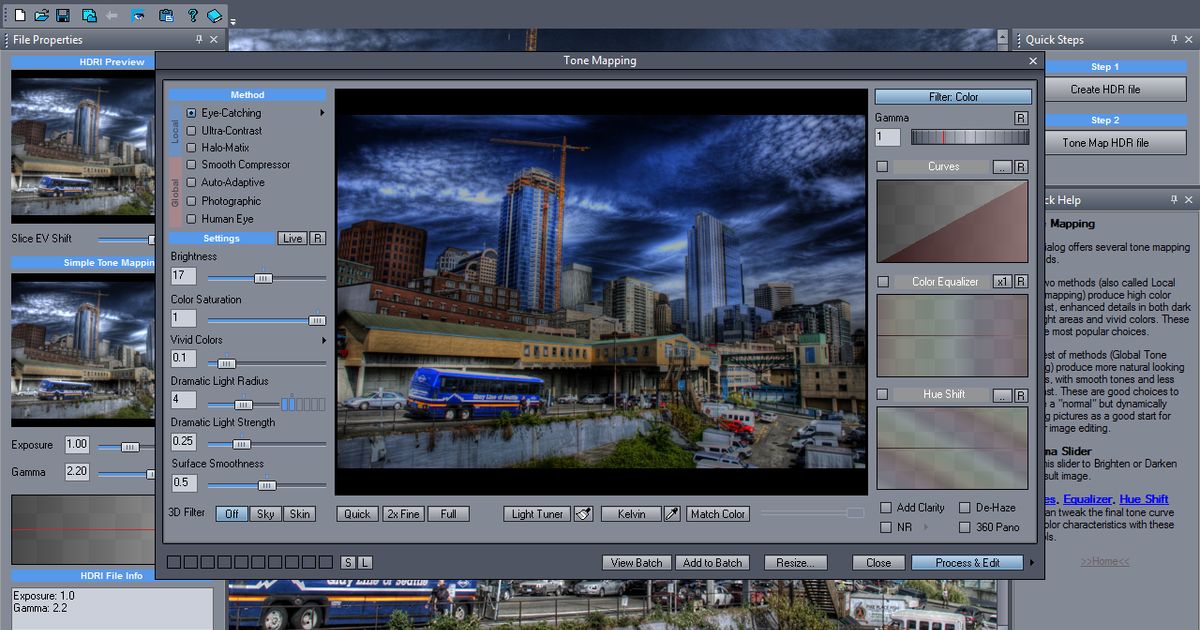Click the batch images toolbar icon
This screenshot has width=1200, height=630.
click(89, 15)
